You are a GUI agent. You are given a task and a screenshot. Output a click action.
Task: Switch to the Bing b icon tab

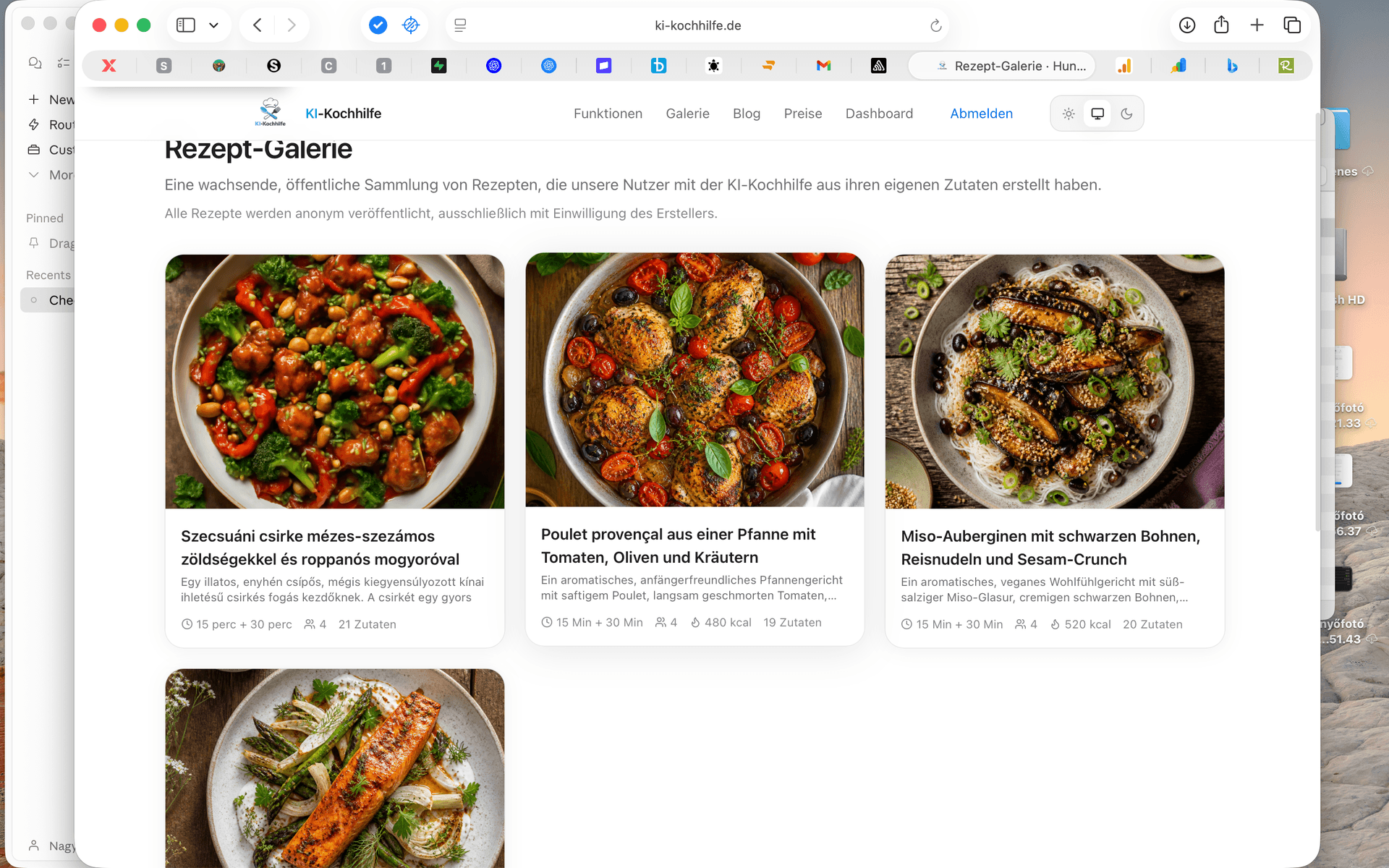click(1232, 66)
